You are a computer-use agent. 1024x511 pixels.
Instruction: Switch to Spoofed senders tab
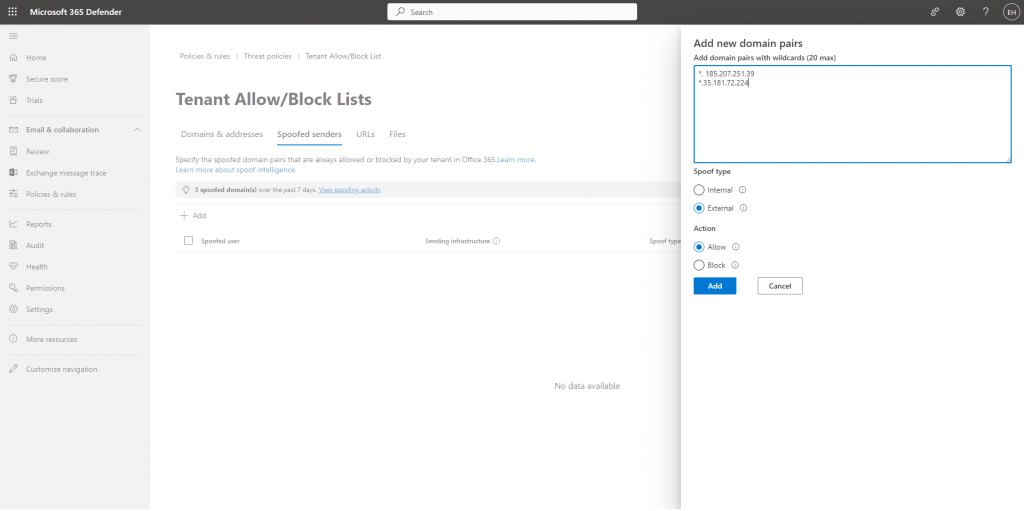(310, 134)
